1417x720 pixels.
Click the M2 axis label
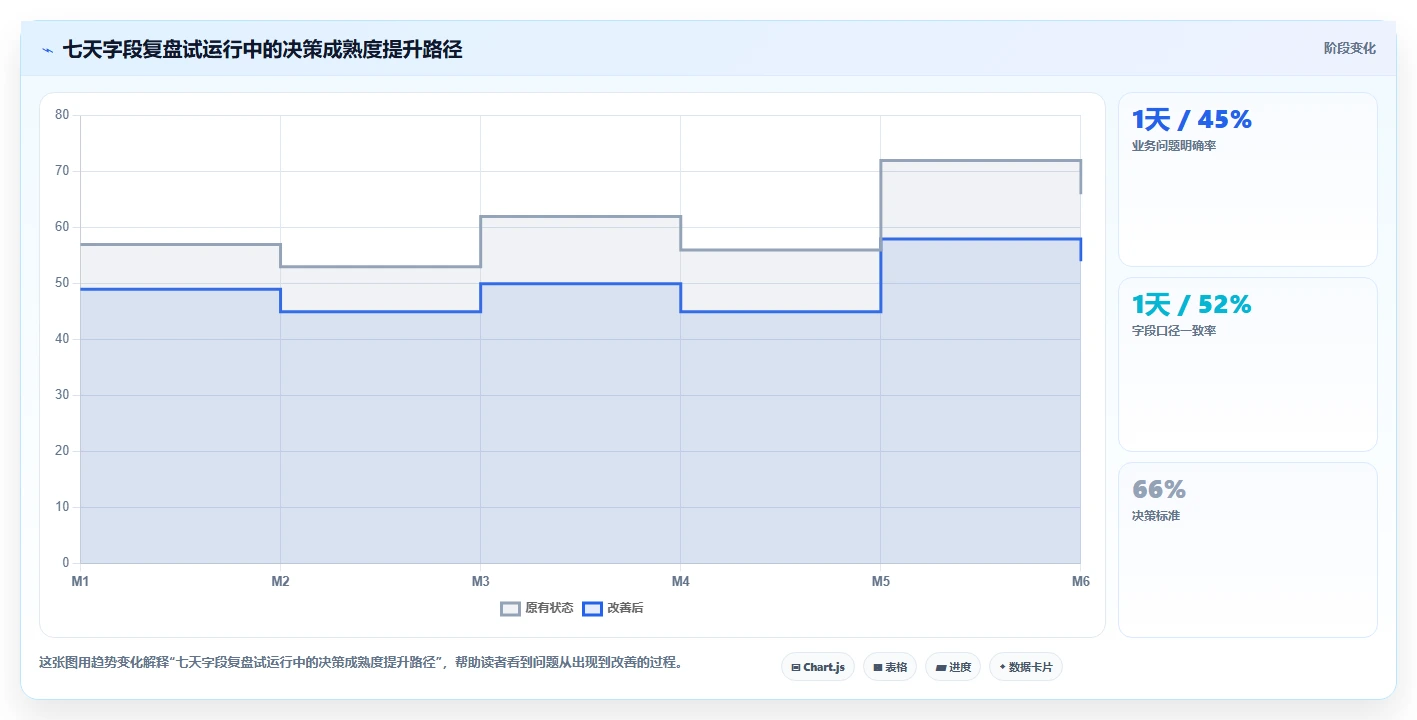tap(280, 581)
